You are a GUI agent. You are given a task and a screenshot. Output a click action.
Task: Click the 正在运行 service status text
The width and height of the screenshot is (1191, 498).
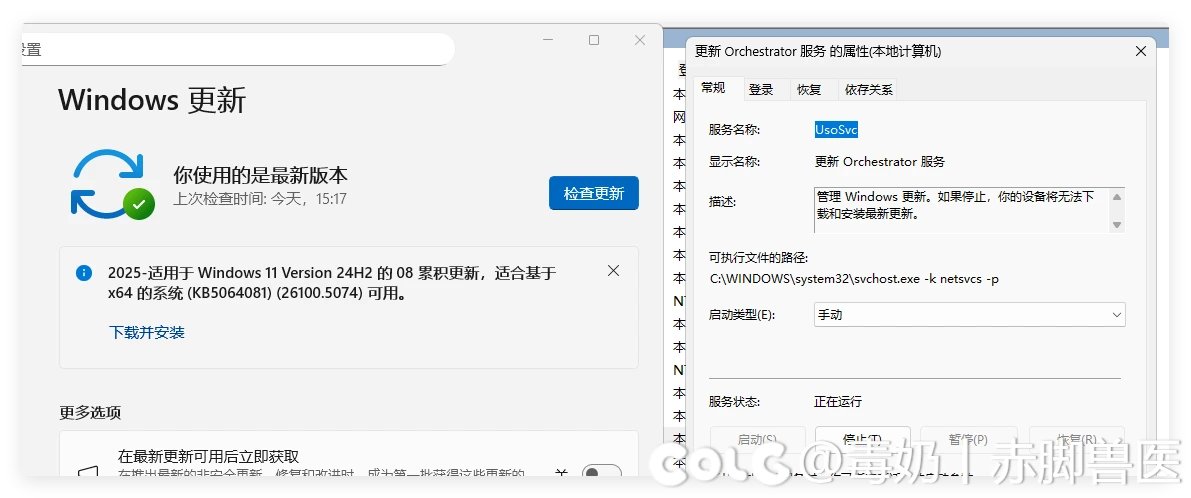tap(838, 402)
